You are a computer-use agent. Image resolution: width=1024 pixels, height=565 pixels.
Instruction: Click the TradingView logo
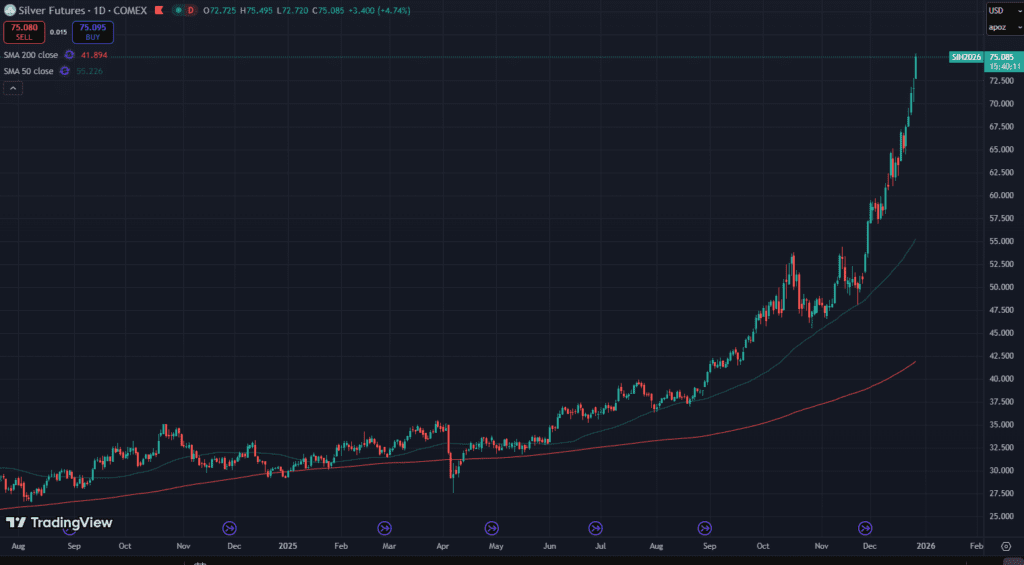point(58,522)
